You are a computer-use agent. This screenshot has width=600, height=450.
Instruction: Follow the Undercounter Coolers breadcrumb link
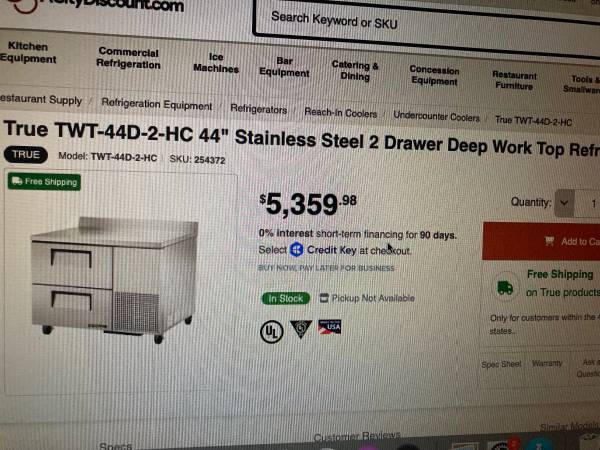pyautogui.click(x=436, y=116)
